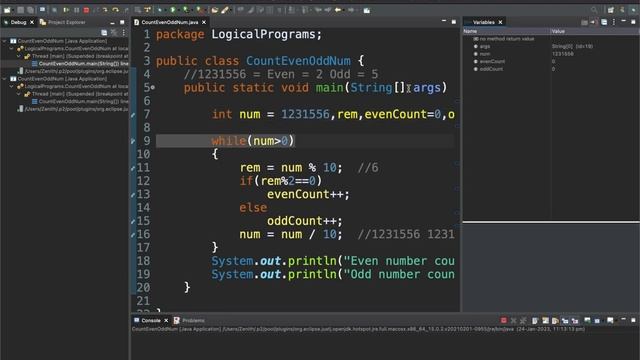
Task: Click the evenCount++ statement in the editor
Action: (308, 195)
